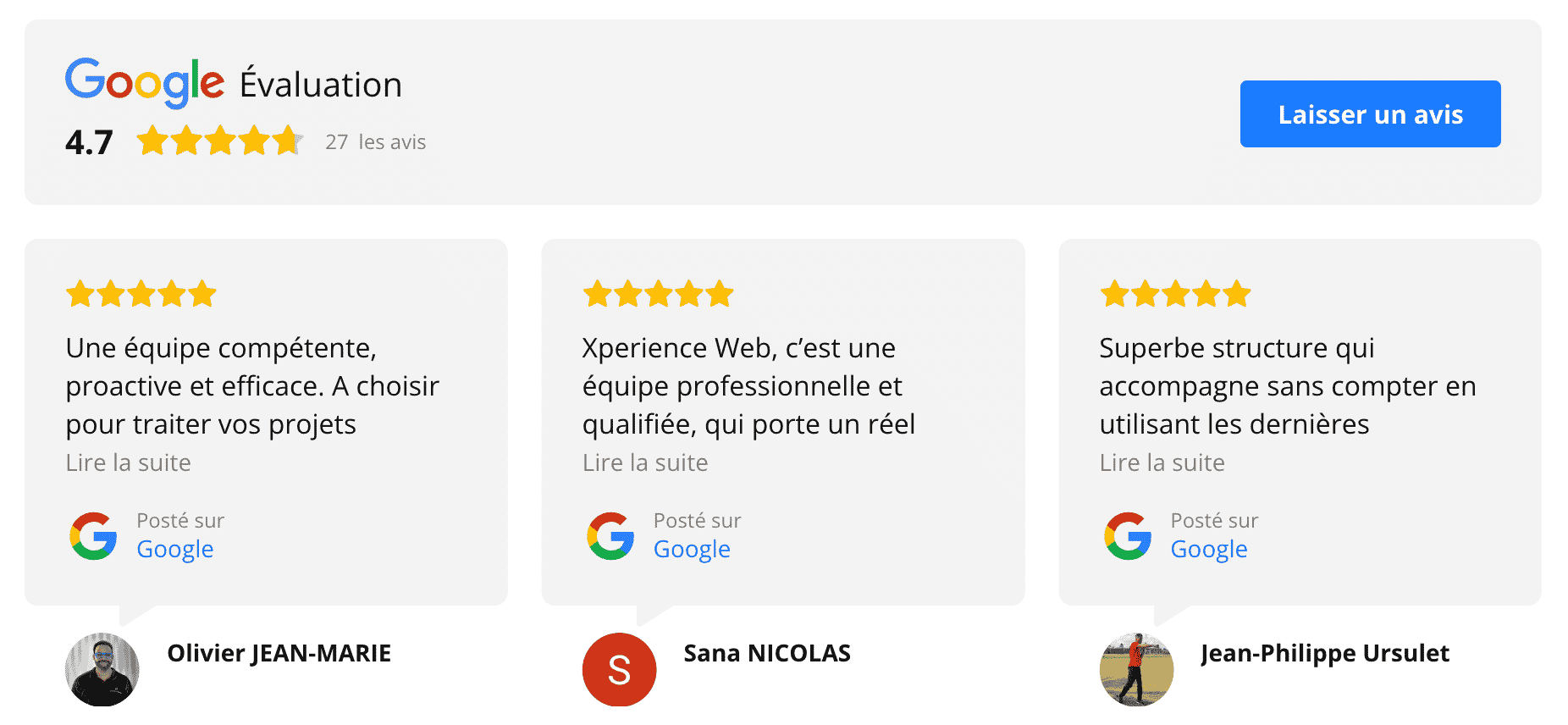Click the five stars on Olivier's review
Image resolution: width=1568 pixels, height=725 pixels.
coord(141,294)
